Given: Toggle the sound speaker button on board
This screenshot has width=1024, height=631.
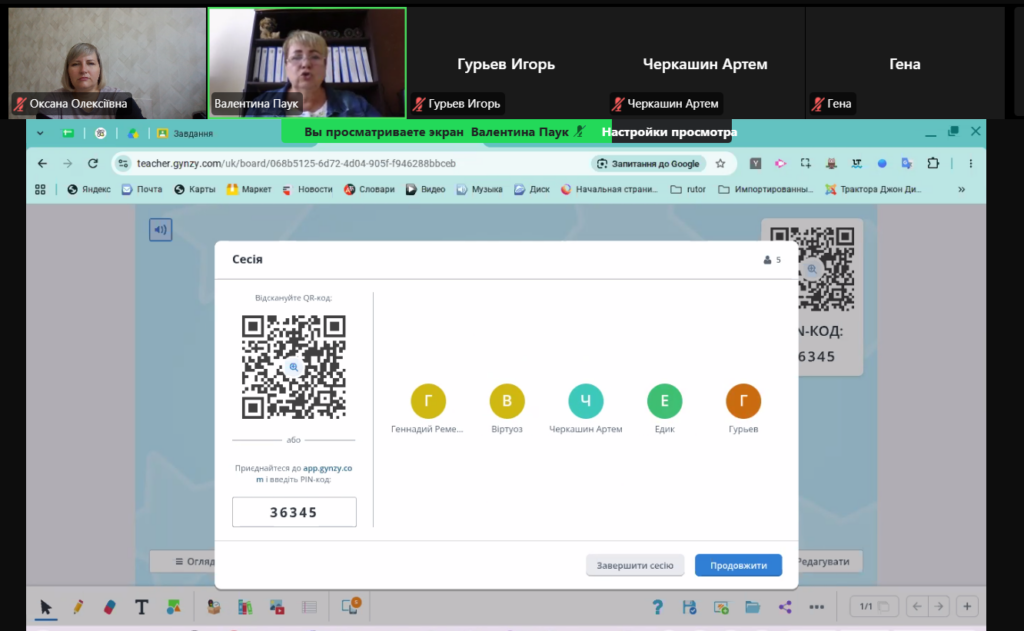Looking at the screenshot, I should [160, 229].
